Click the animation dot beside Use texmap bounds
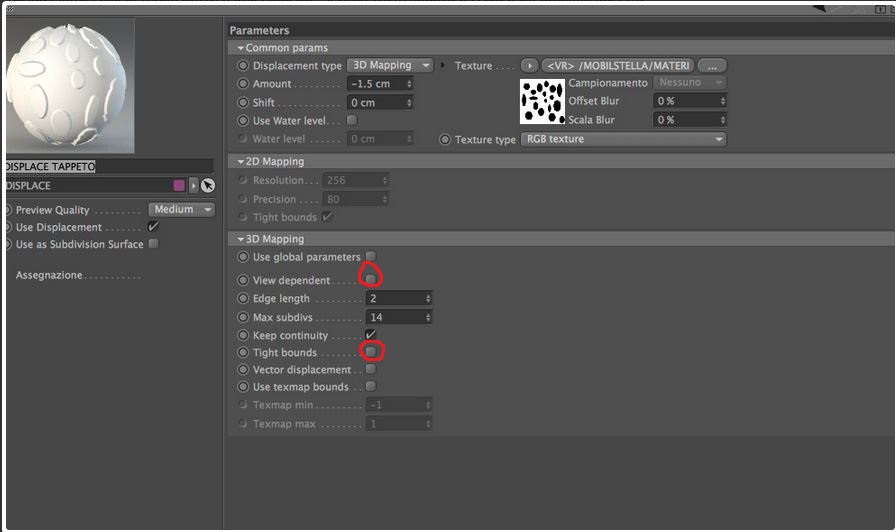 coord(243,387)
